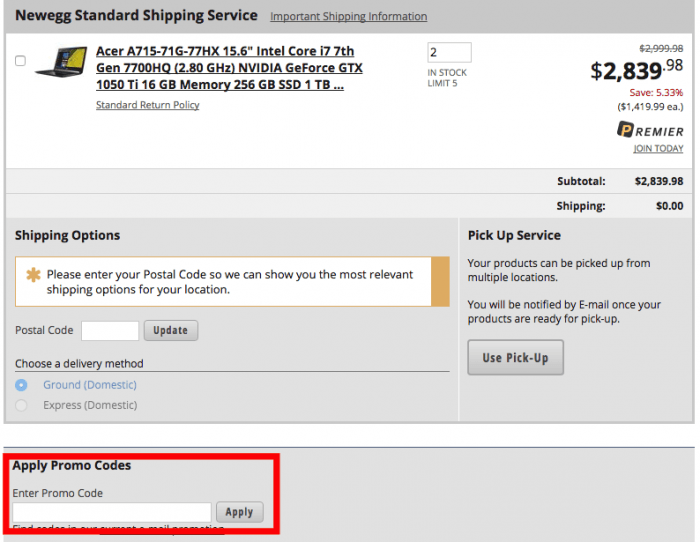The width and height of the screenshot is (700, 542).
Task: Click the Shipping amount $0.00
Action: [x=670, y=206]
